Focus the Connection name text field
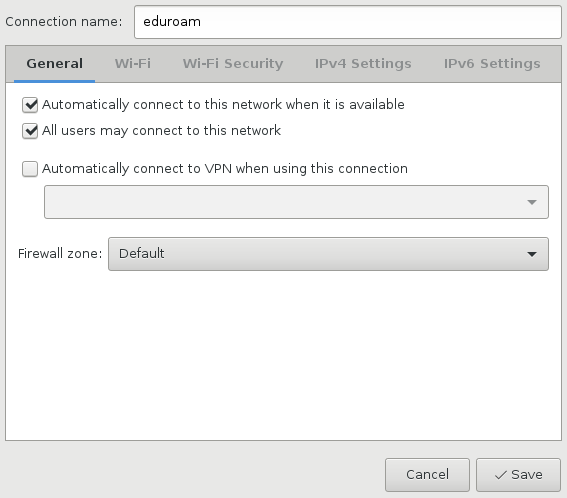This screenshot has width=567, height=498. [348, 22]
